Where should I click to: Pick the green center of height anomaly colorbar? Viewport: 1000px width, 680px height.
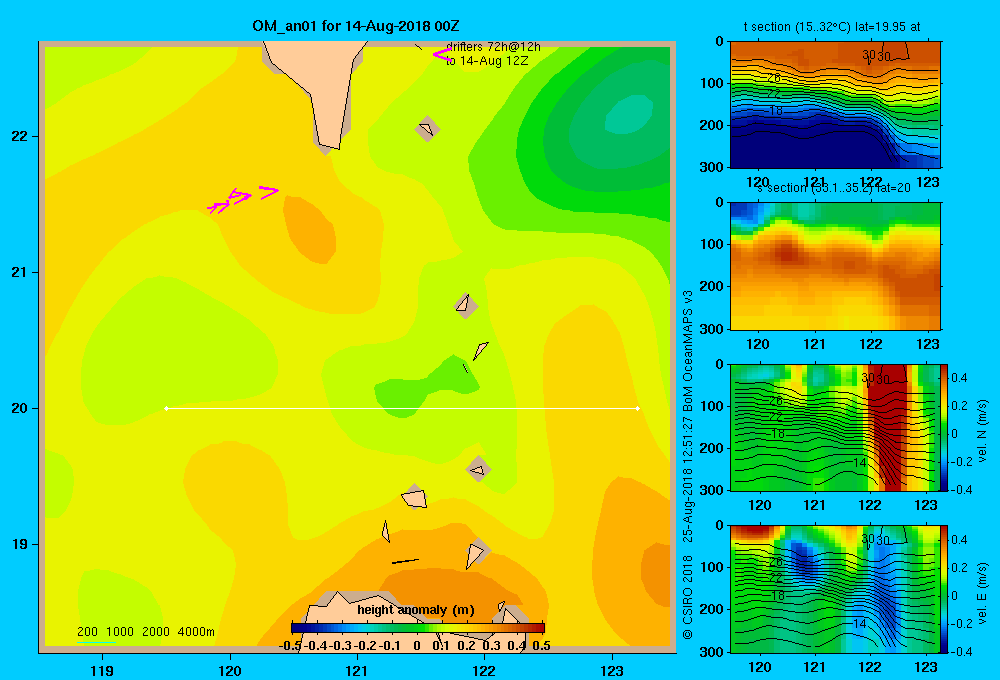pos(418,628)
